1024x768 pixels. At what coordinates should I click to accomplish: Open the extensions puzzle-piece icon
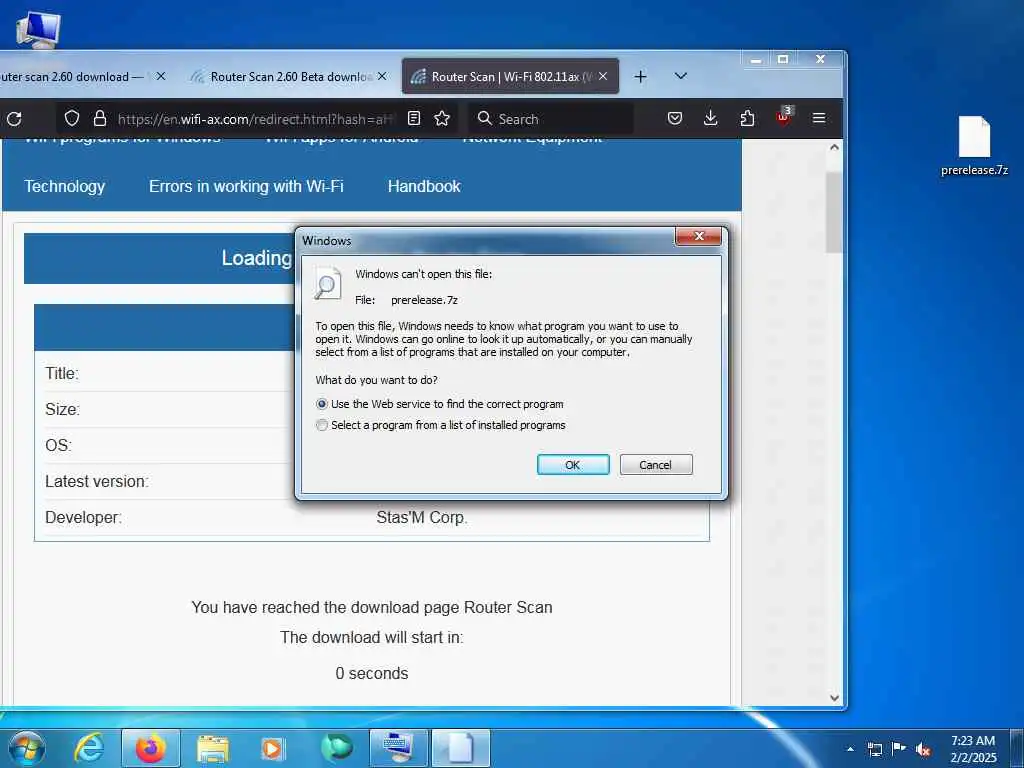[x=747, y=118]
